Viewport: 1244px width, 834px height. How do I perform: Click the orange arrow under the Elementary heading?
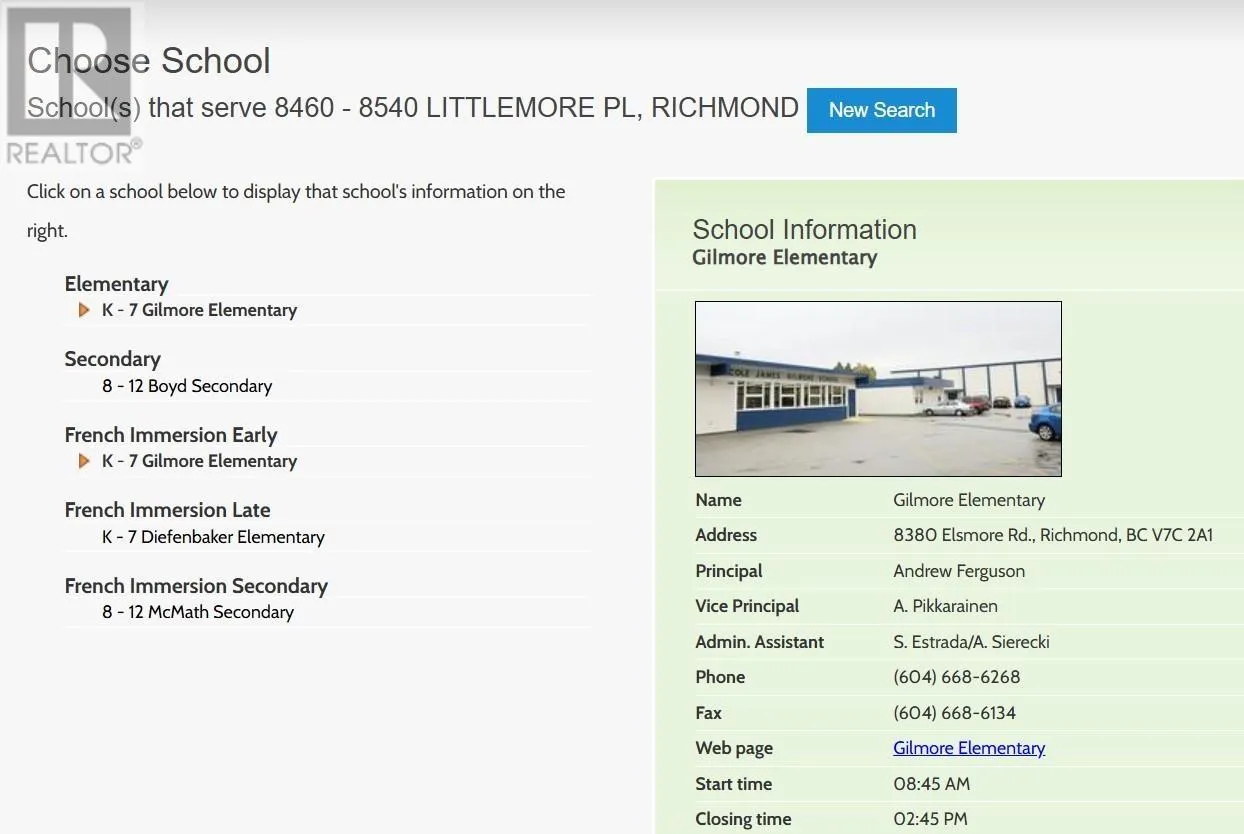point(84,310)
